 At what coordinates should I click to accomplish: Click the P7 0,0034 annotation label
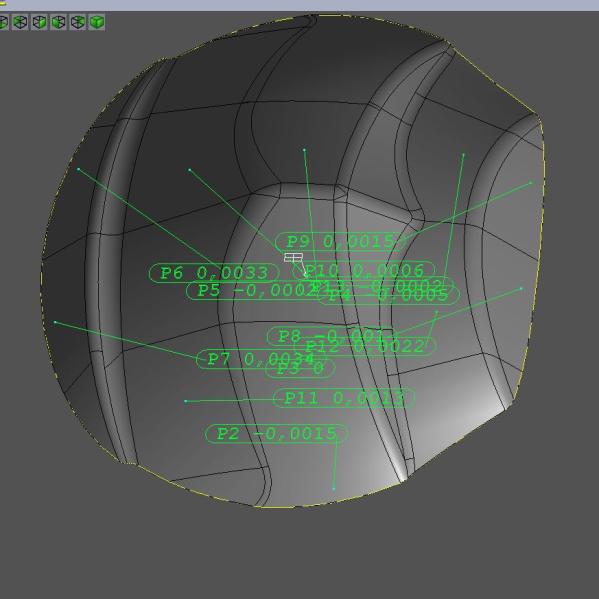click(x=261, y=359)
